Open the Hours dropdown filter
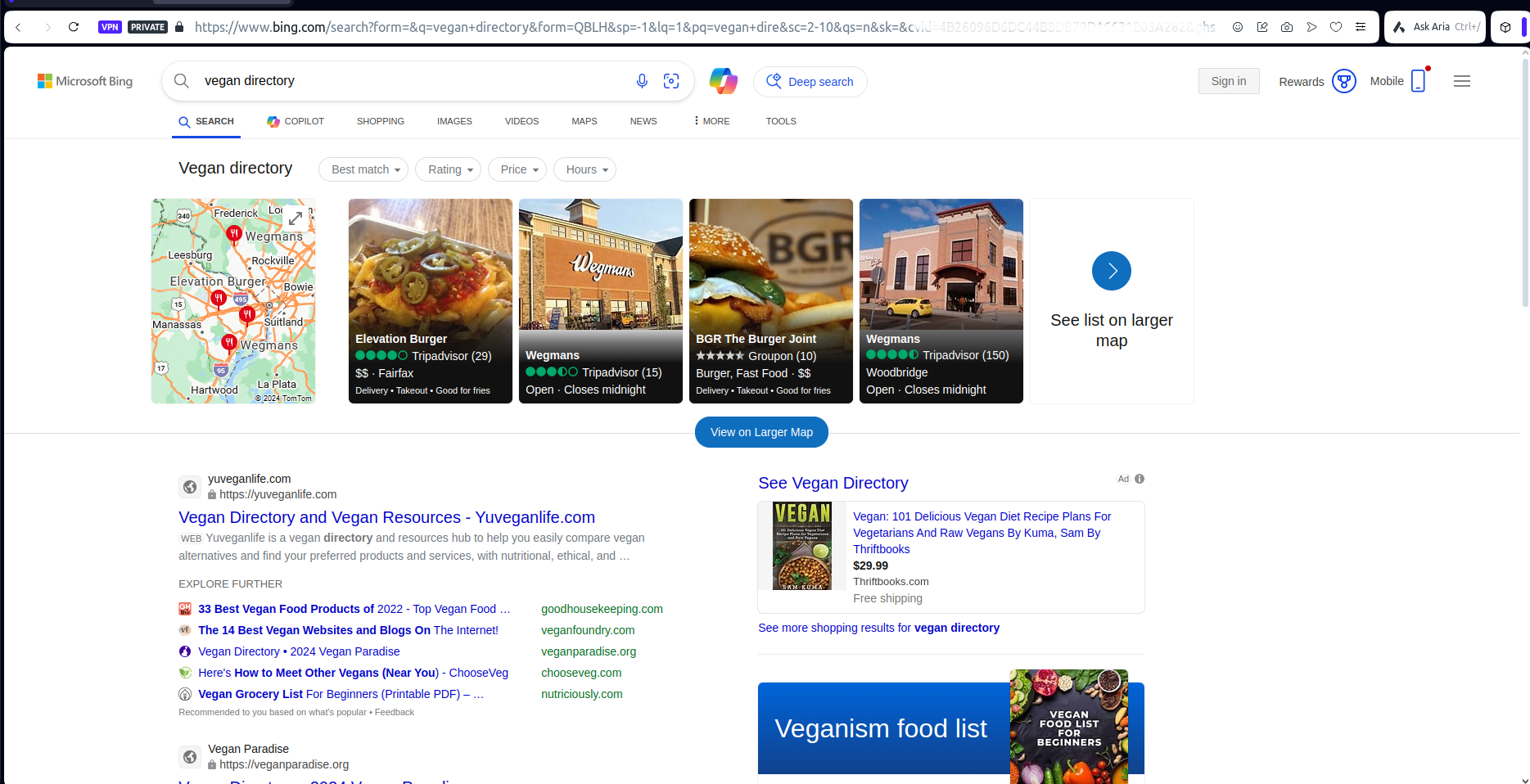The image size is (1530, 784). click(585, 169)
